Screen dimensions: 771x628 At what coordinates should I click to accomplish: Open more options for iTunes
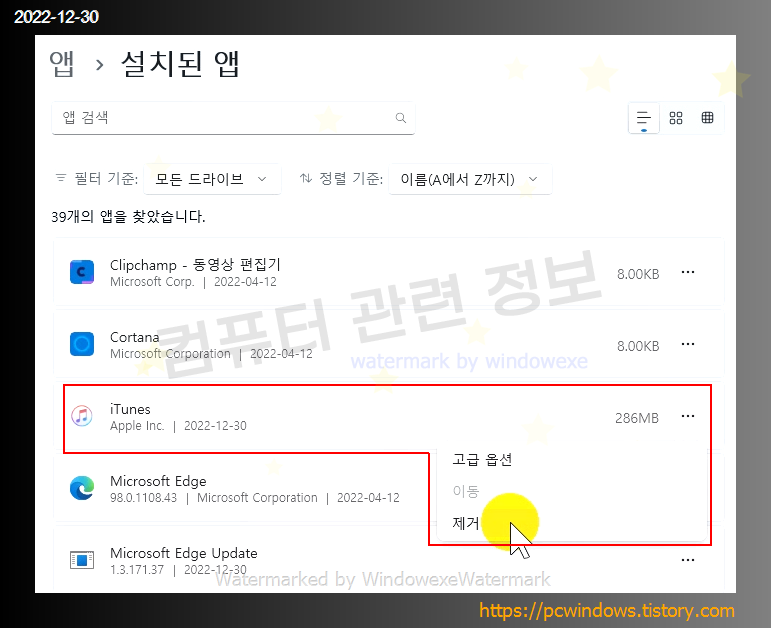click(x=688, y=417)
